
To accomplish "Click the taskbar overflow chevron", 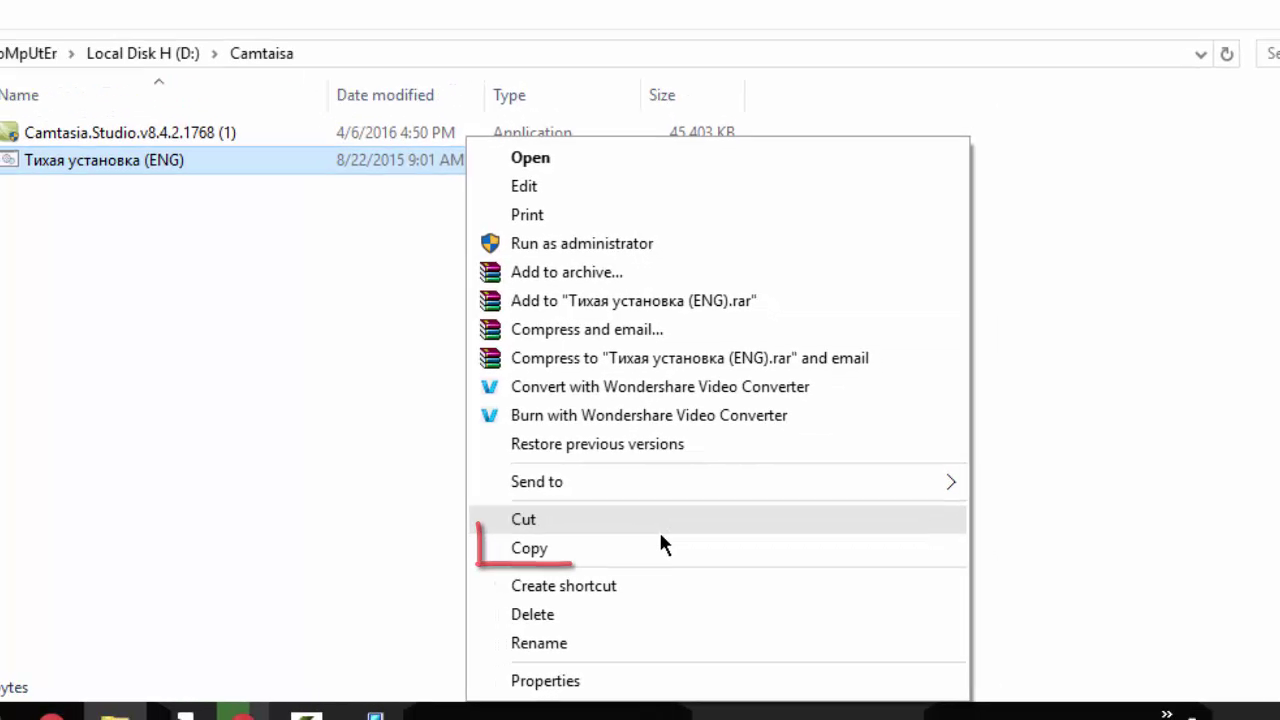I will point(1166,716).
